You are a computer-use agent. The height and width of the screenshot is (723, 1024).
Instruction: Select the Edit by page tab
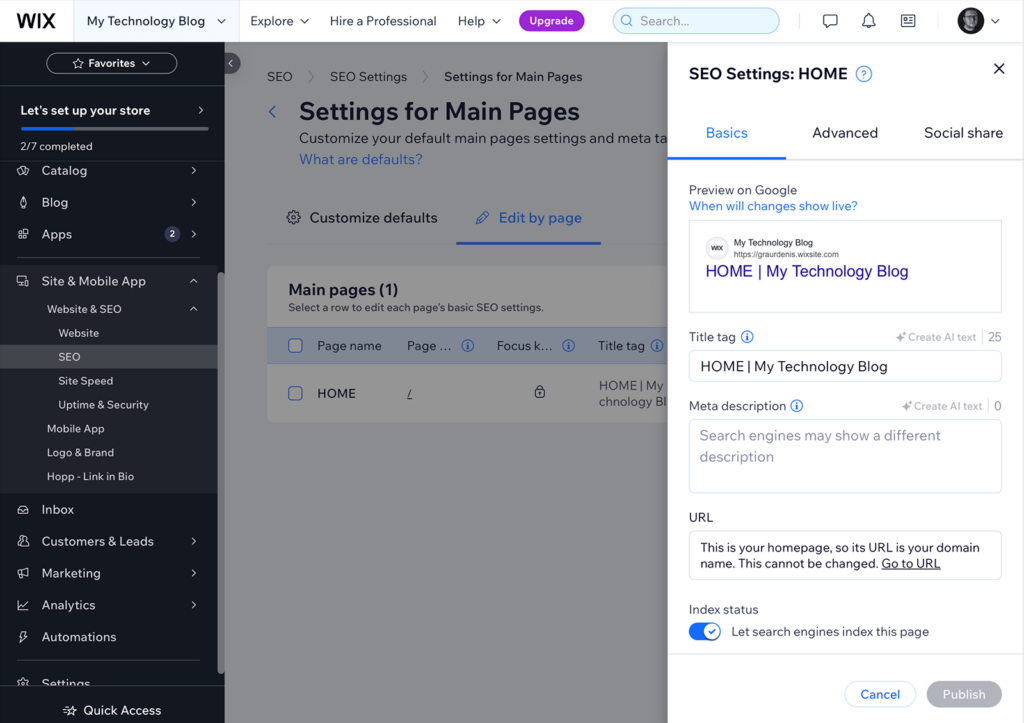click(x=528, y=218)
